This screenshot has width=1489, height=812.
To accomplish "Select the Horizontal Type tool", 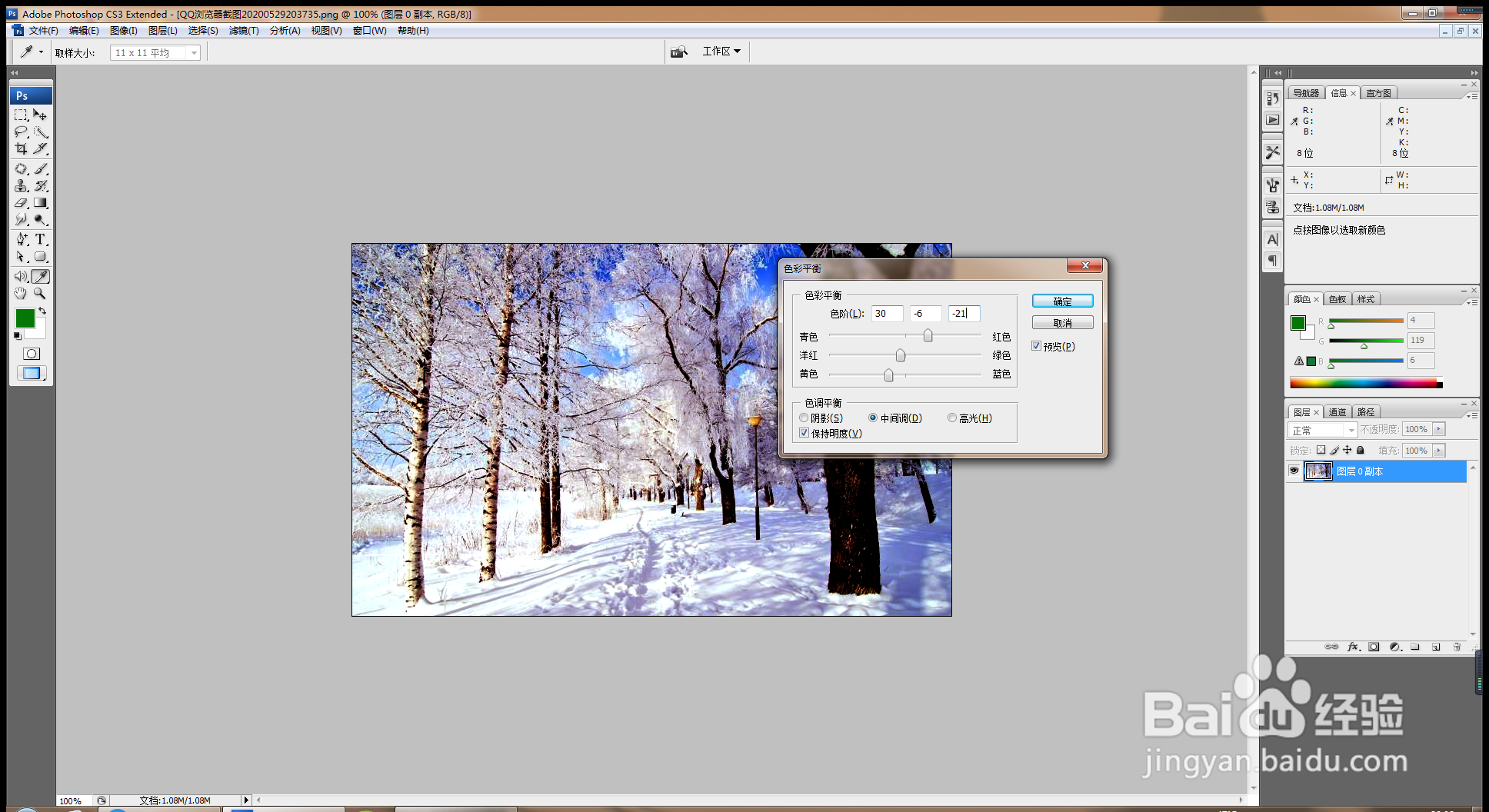I will [x=41, y=239].
